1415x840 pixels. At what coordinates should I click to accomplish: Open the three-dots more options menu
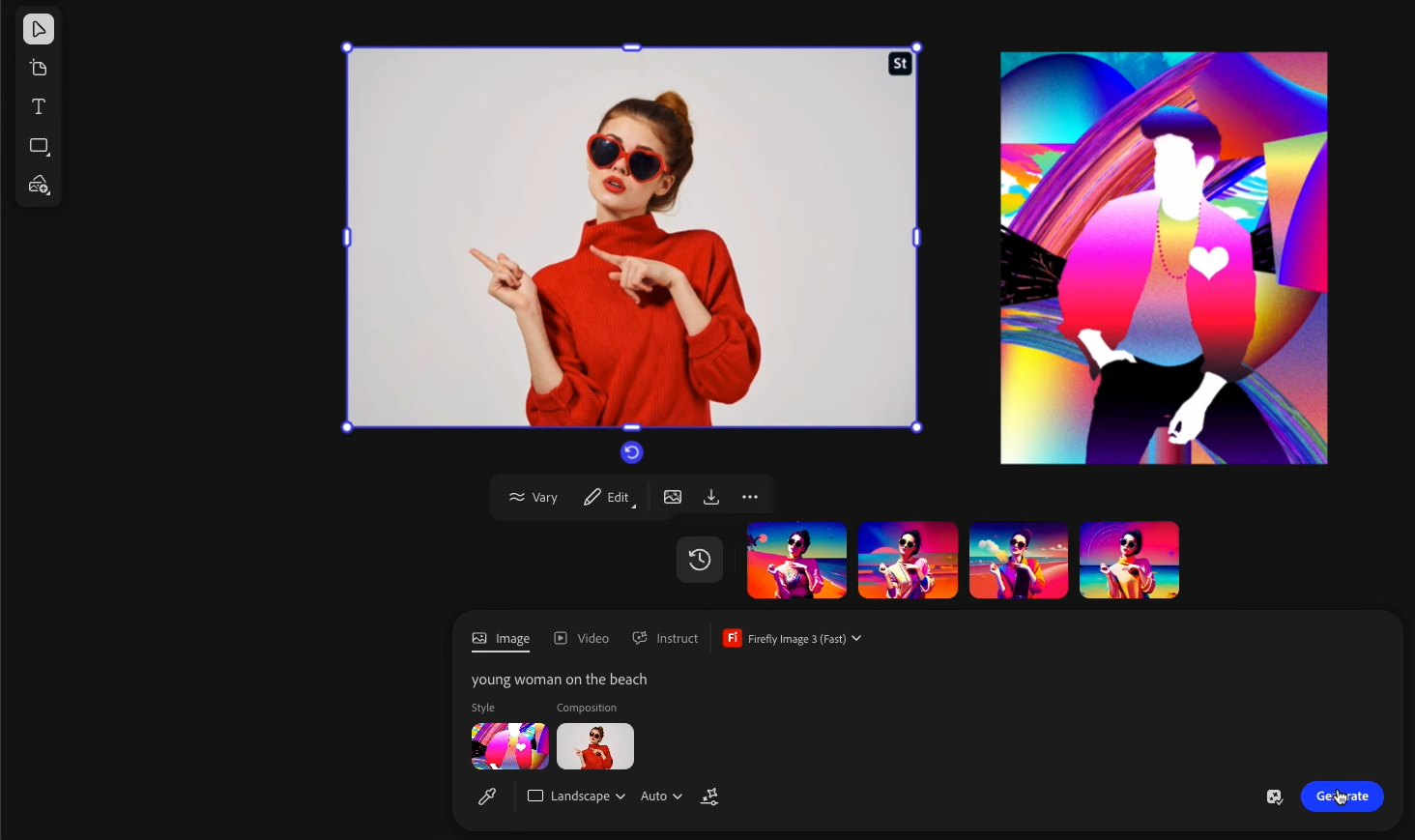750,498
